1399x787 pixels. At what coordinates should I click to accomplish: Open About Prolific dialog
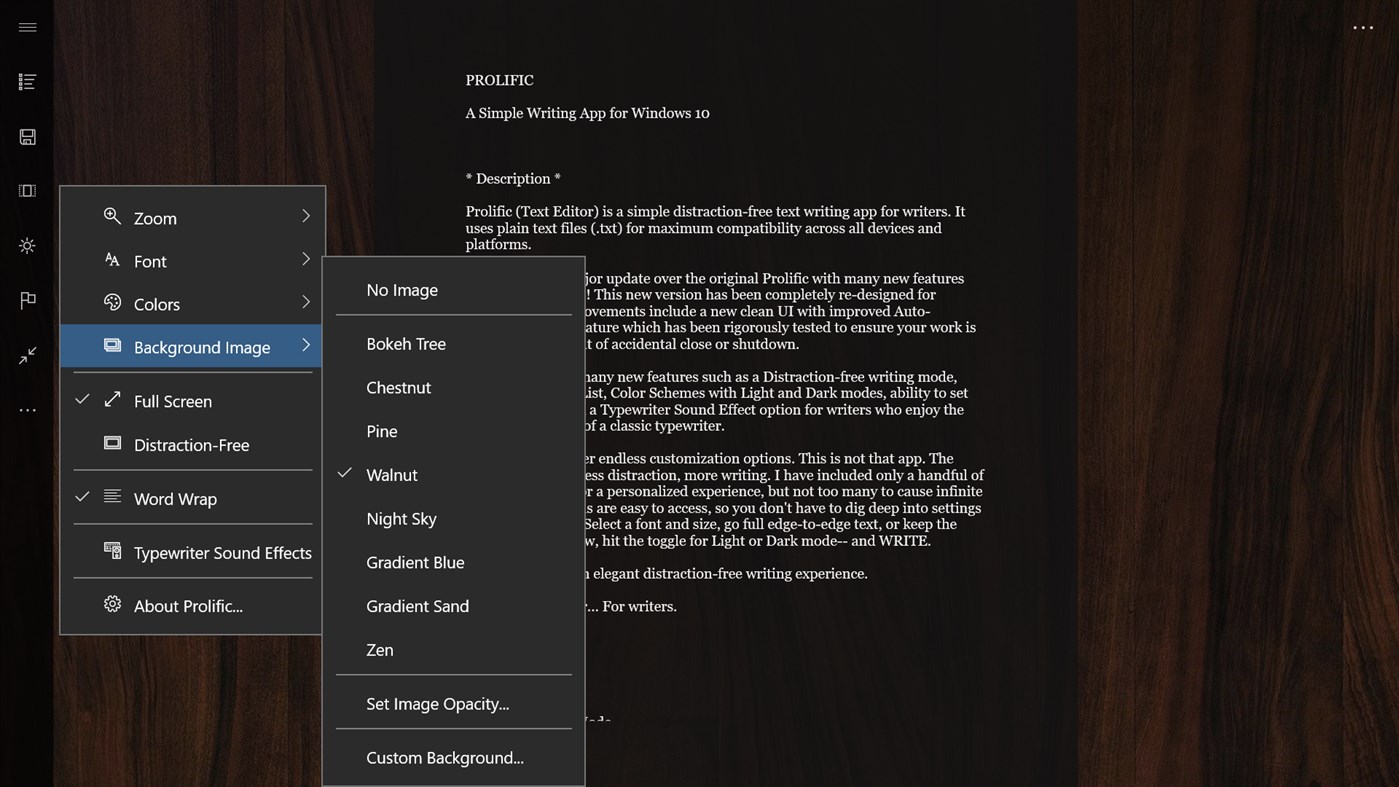189,605
